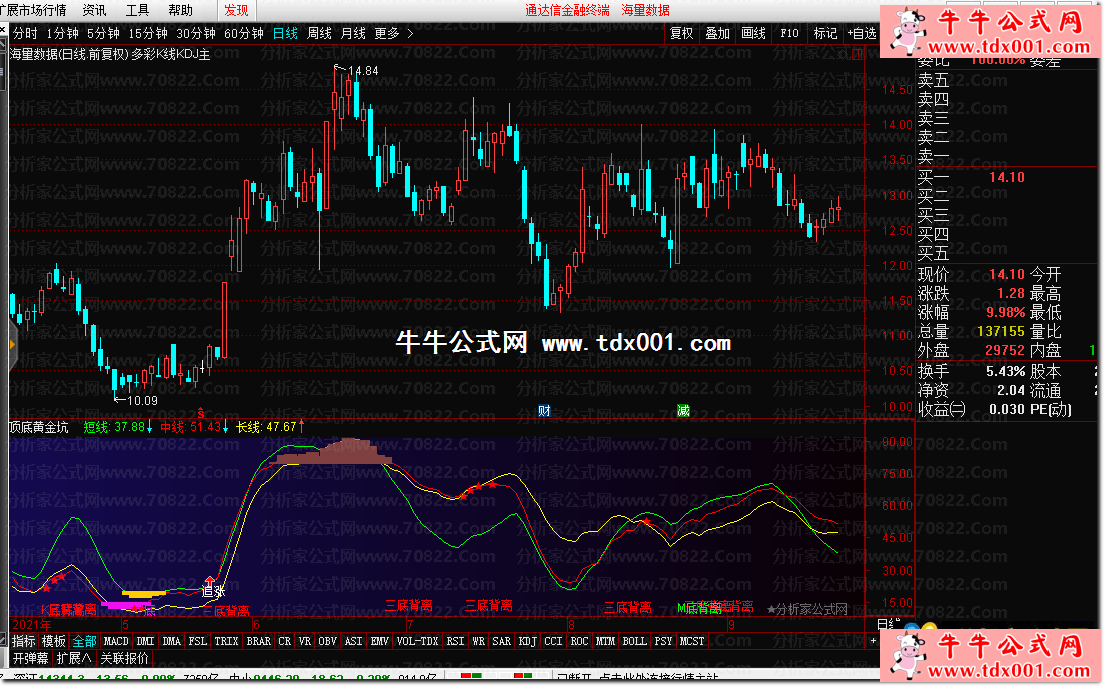
Task: Select the 1分钟 period
Action: (62, 33)
